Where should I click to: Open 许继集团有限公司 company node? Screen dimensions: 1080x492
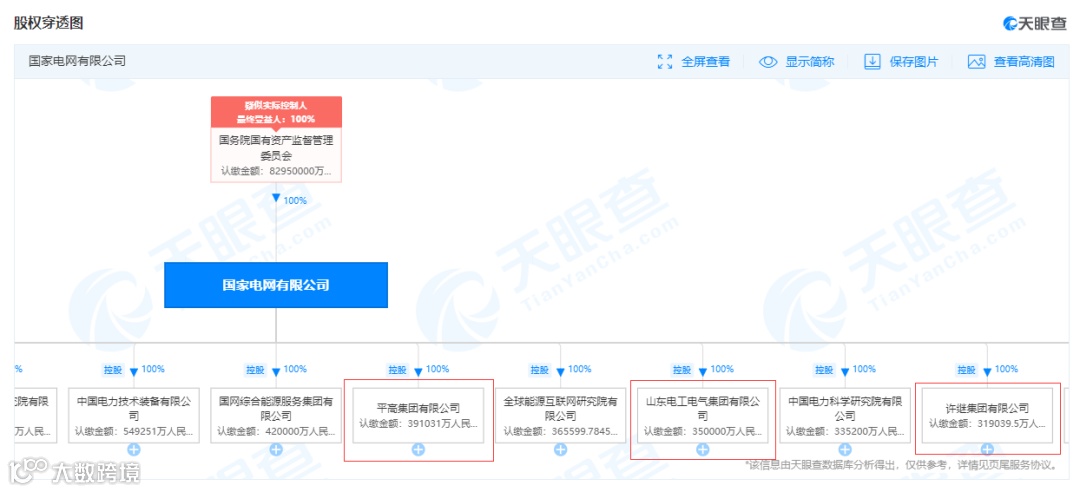pos(987,416)
